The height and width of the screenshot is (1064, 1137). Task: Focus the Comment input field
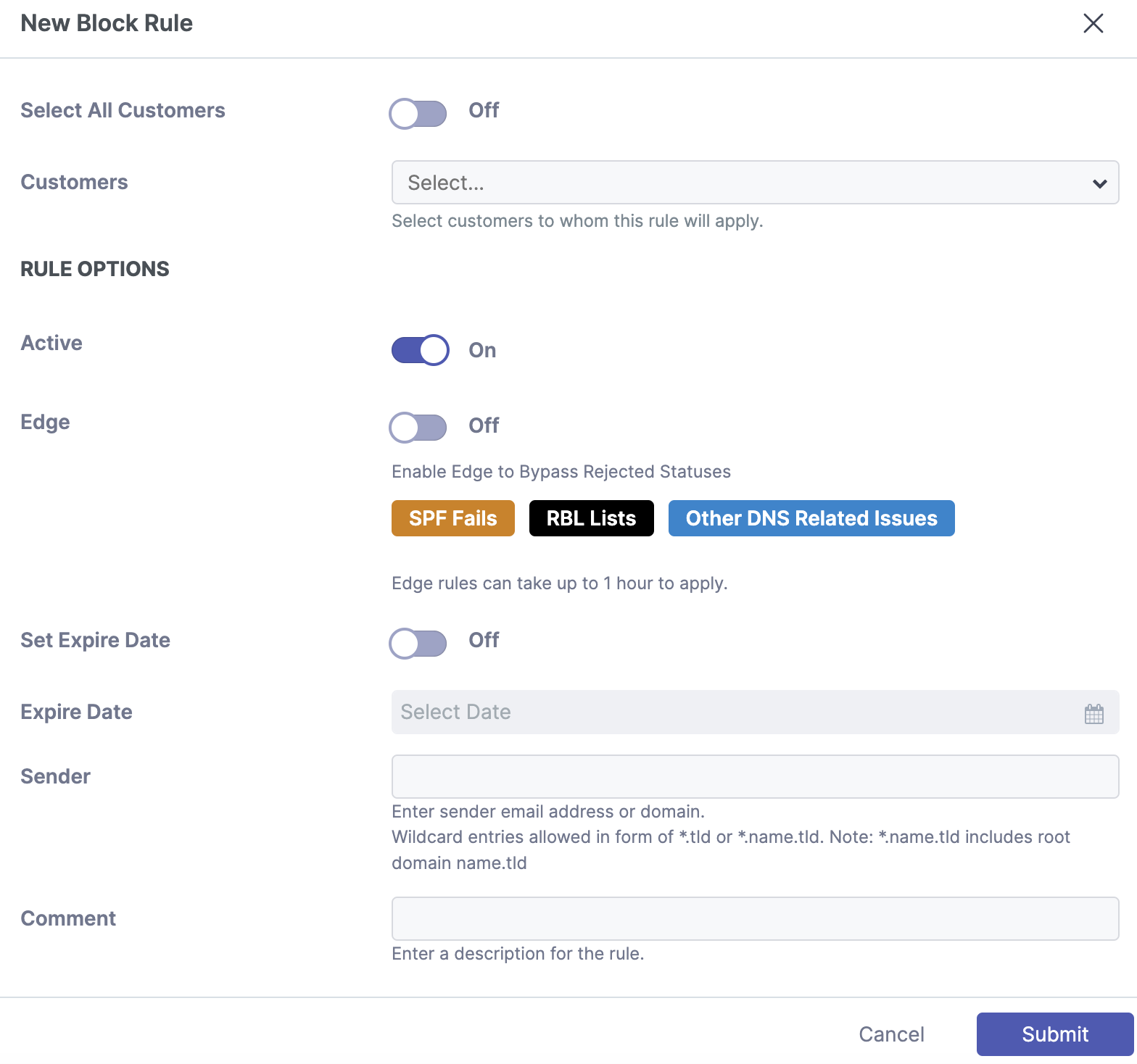coord(755,919)
